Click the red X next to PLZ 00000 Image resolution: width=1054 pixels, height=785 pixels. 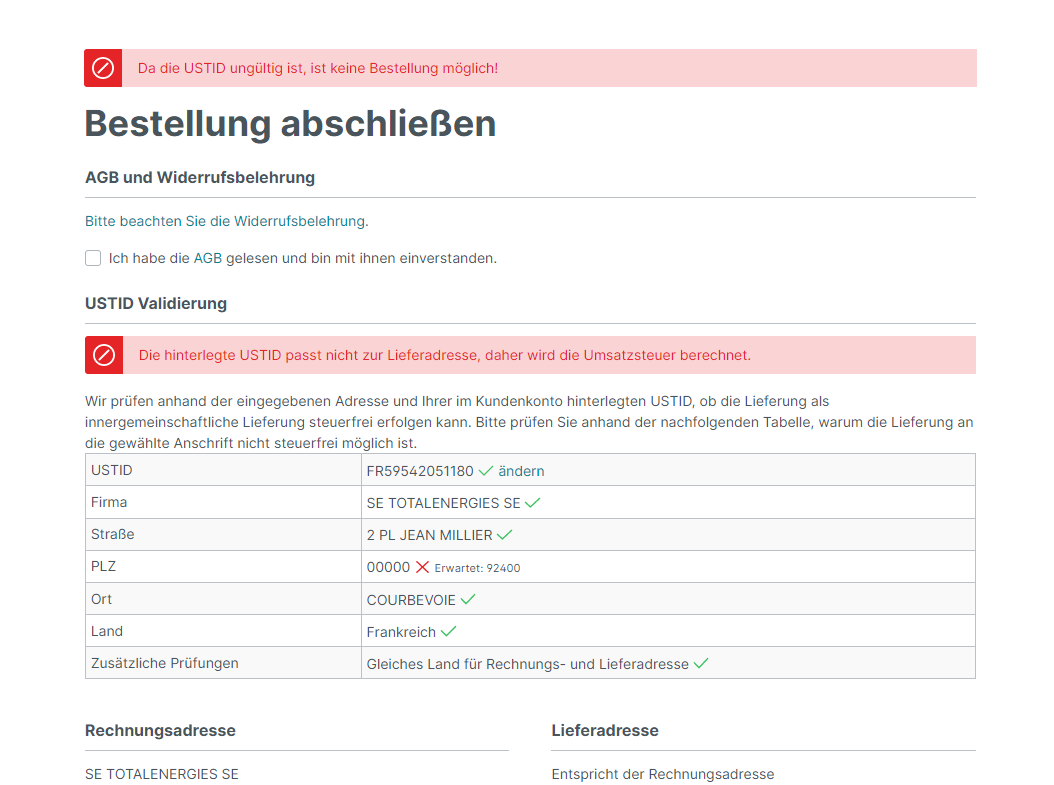coord(422,567)
